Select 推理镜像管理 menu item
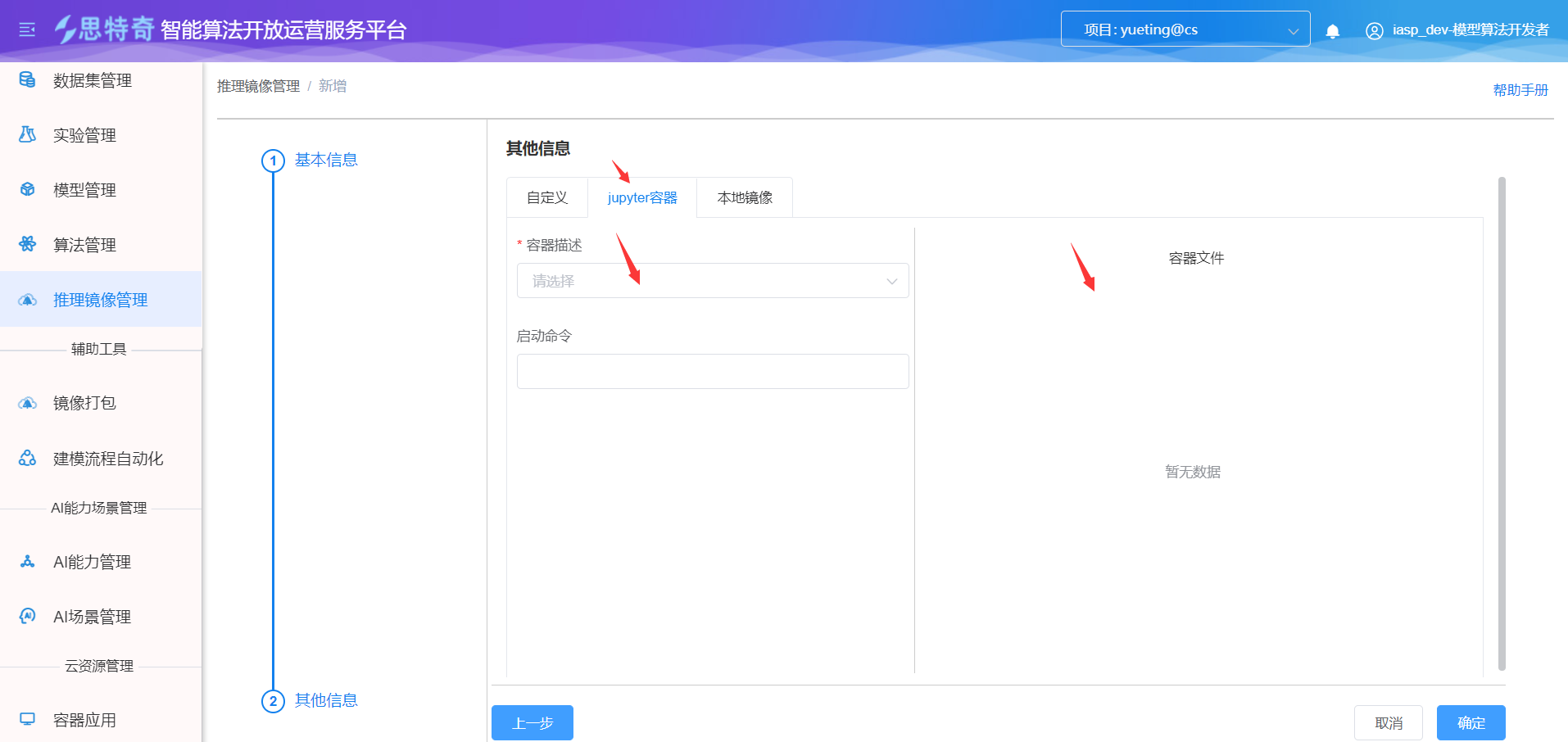This screenshot has height=742, width=1568. pos(101,300)
